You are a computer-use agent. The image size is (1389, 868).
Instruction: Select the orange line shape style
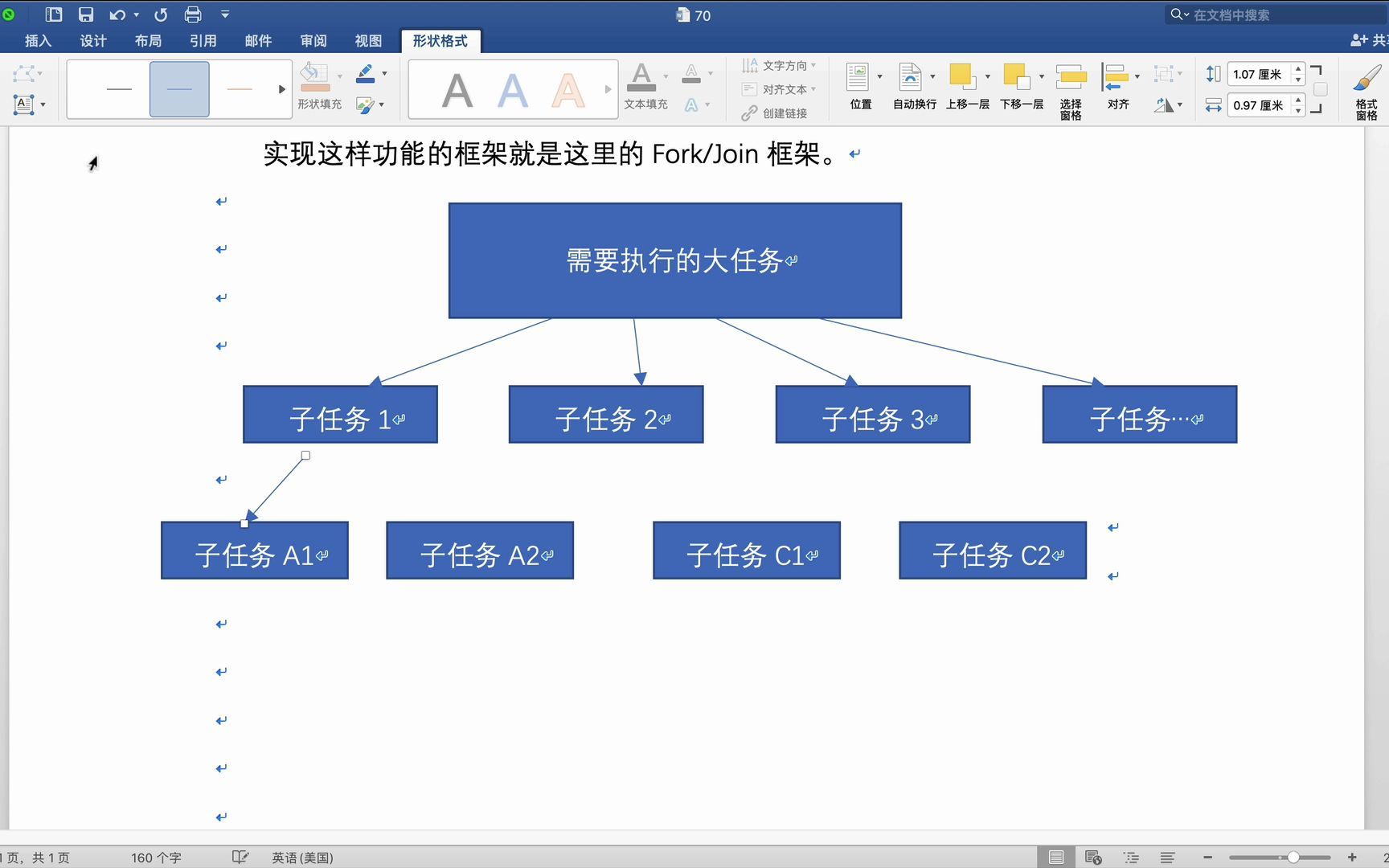click(240, 89)
